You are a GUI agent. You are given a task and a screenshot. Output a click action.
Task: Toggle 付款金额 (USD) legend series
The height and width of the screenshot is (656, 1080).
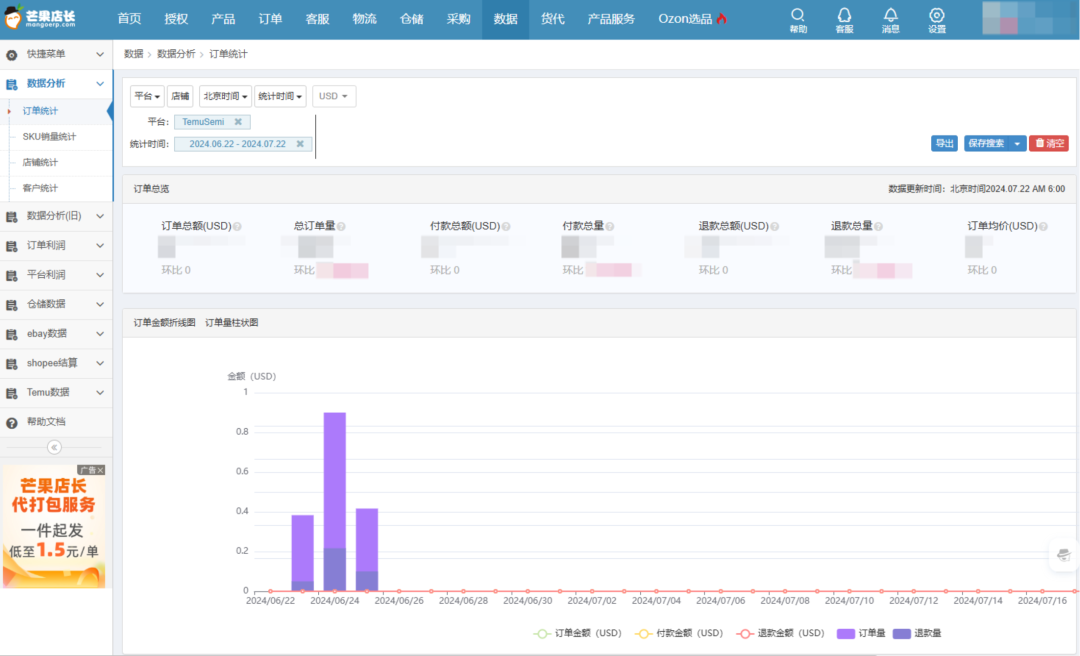tap(678, 633)
